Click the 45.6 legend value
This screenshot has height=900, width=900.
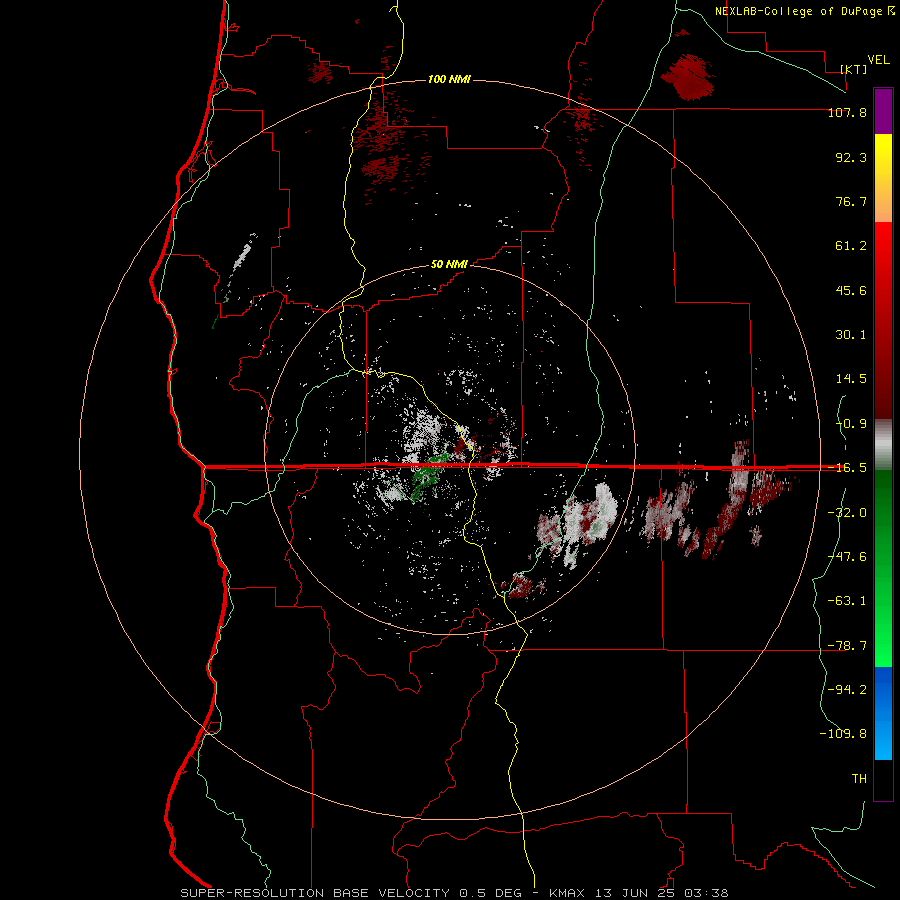851,290
